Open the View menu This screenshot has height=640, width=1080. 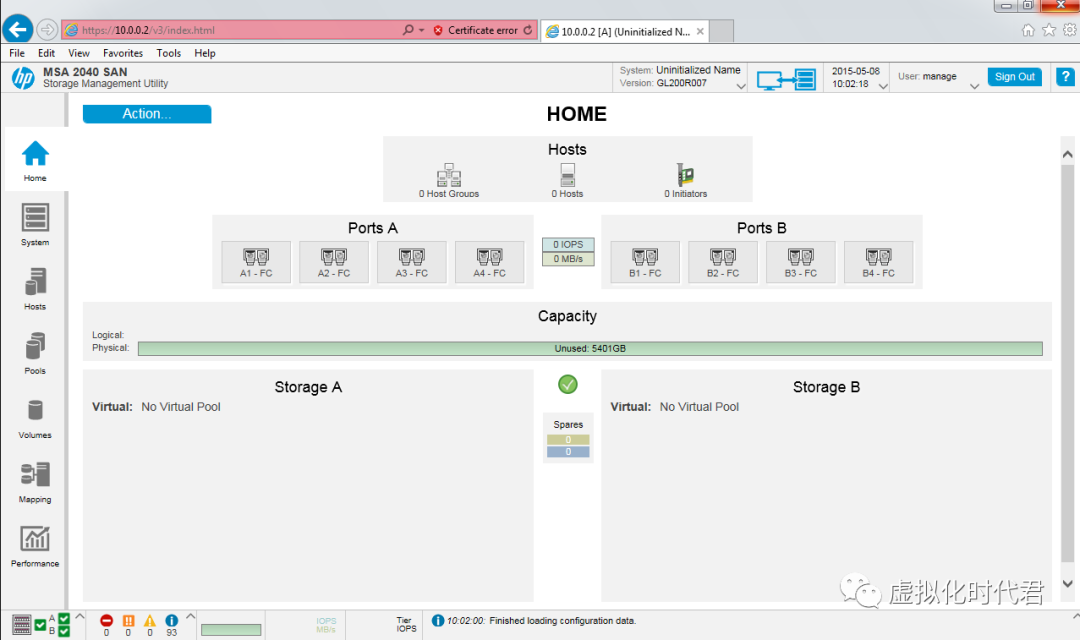click(79, 53)
